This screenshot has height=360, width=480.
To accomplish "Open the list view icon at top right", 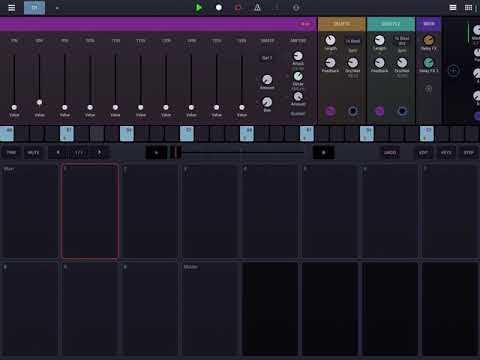I will [453, 7].
